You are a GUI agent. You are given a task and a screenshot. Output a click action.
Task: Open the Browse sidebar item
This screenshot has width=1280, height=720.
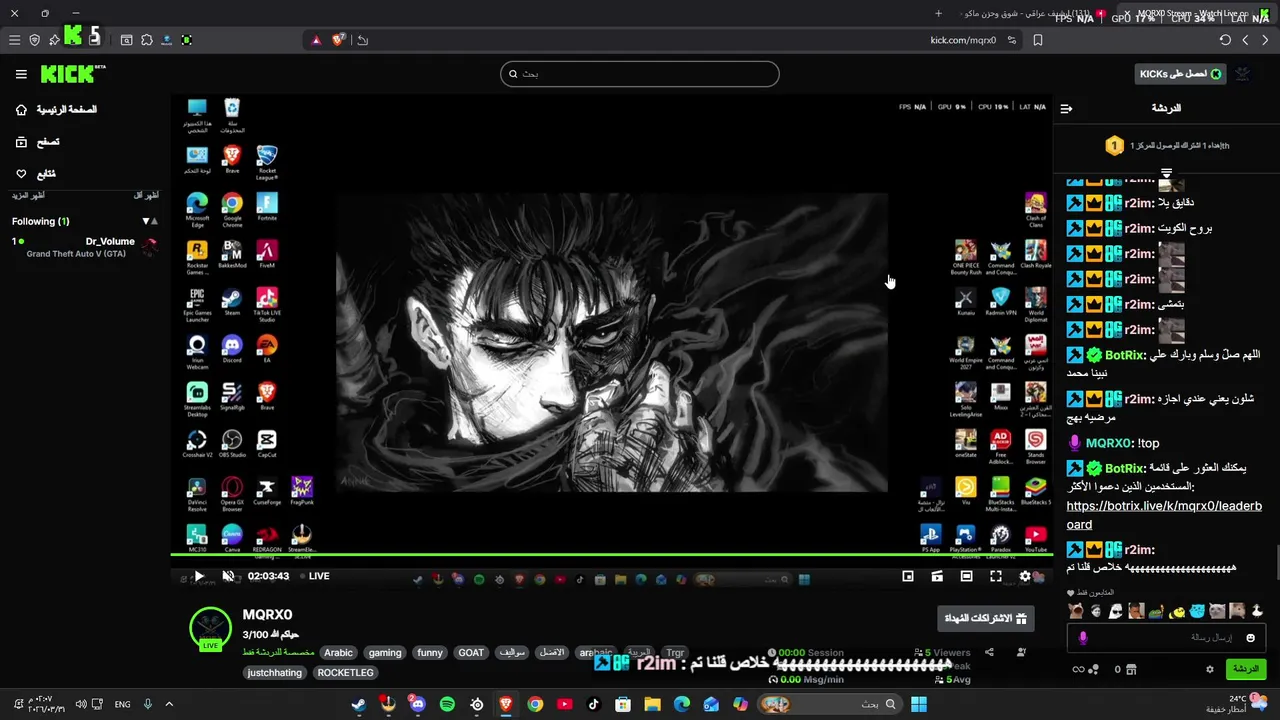[38, 142]
